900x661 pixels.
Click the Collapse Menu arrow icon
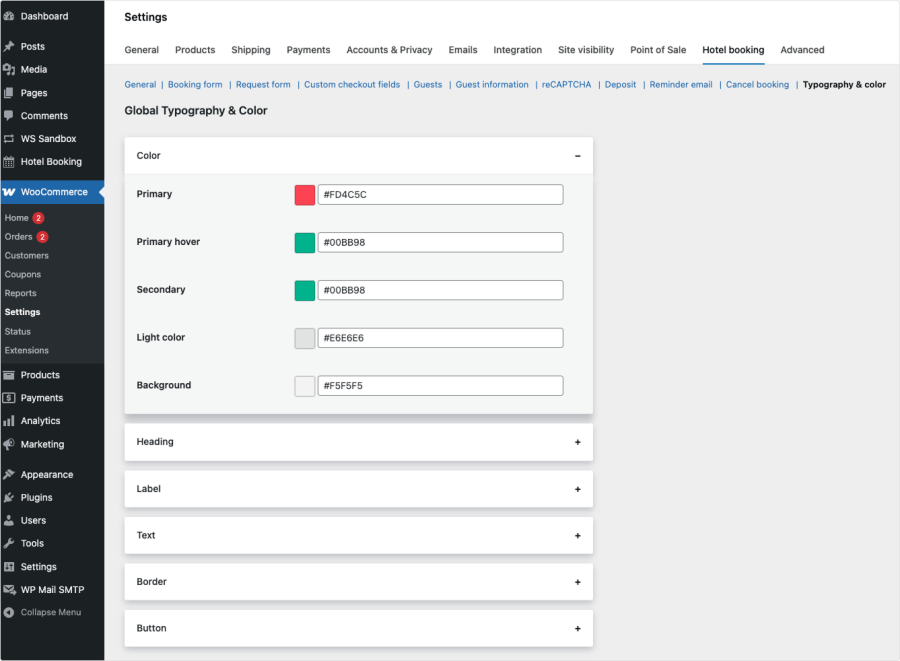9,613
